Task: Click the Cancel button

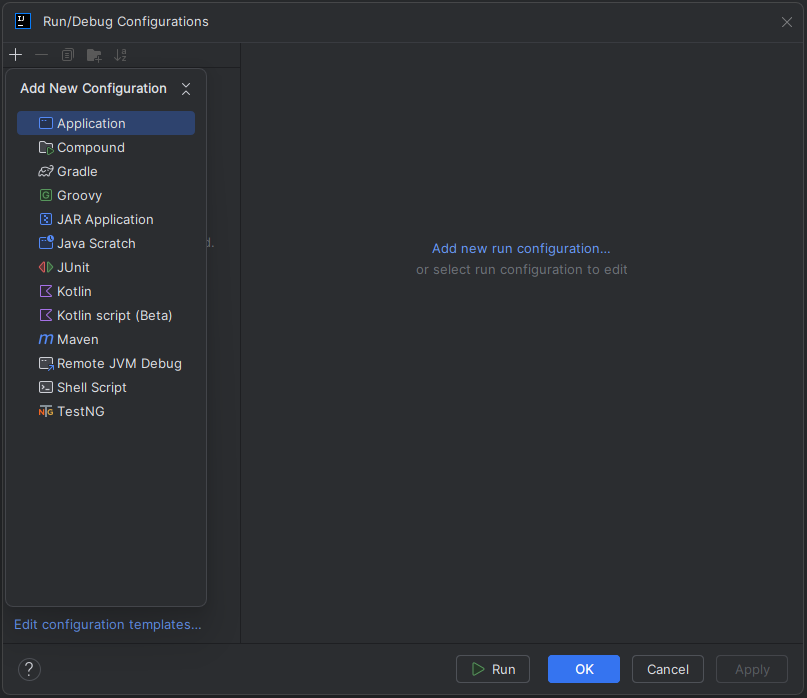Action: coord(667,669)
